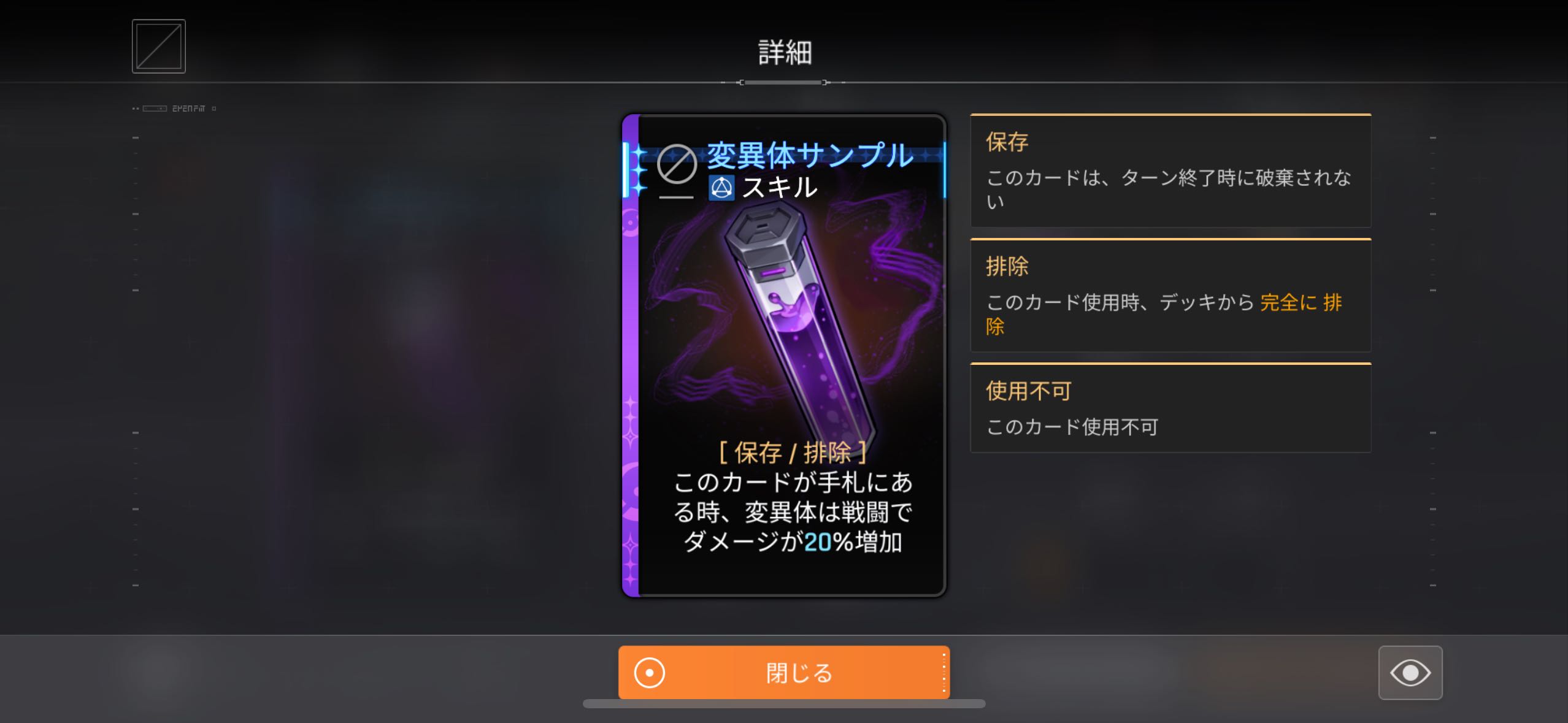Click the bottom home indicator bar
Viewport: 1568px width, 723px height.
[784, 703]
